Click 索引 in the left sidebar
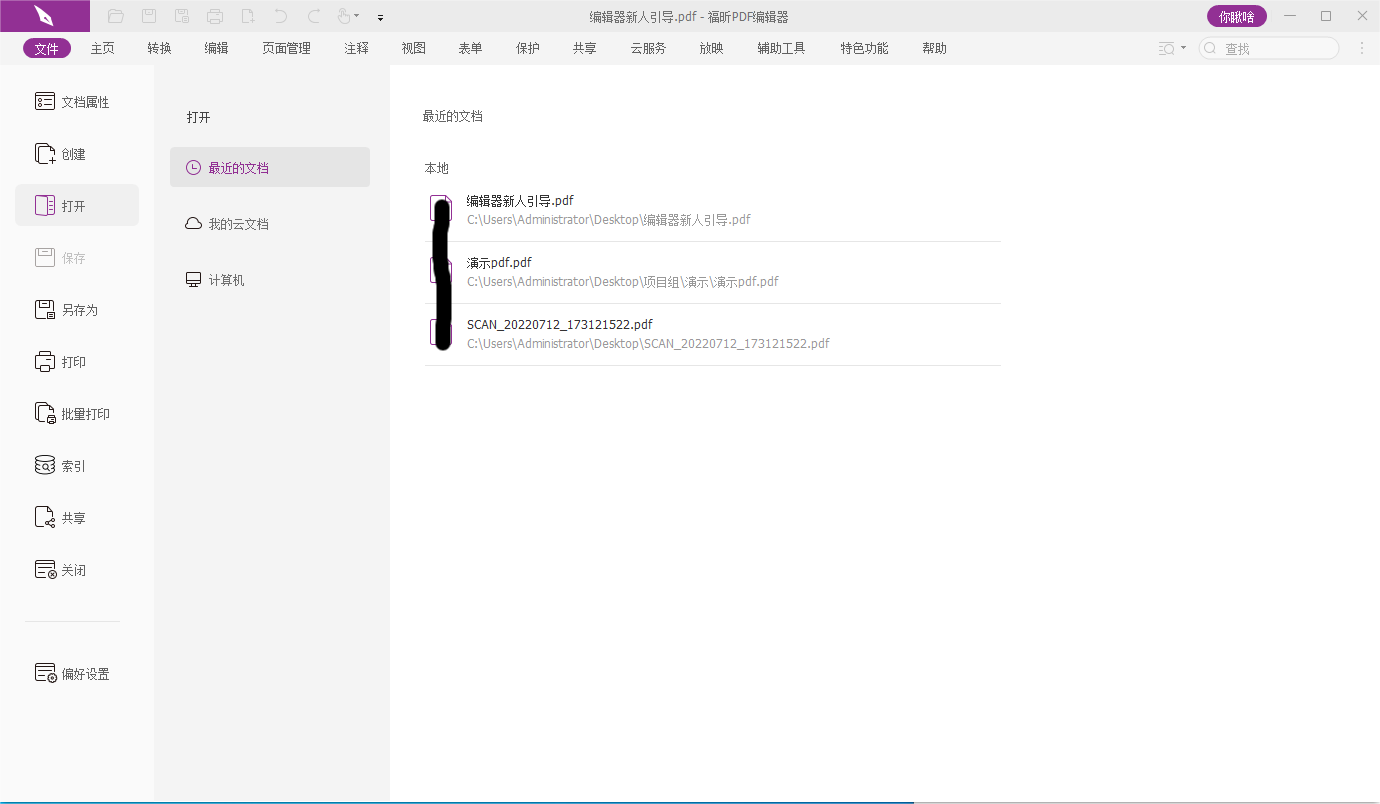Viewport: 1380px width, 804px height. coord(76,466)
